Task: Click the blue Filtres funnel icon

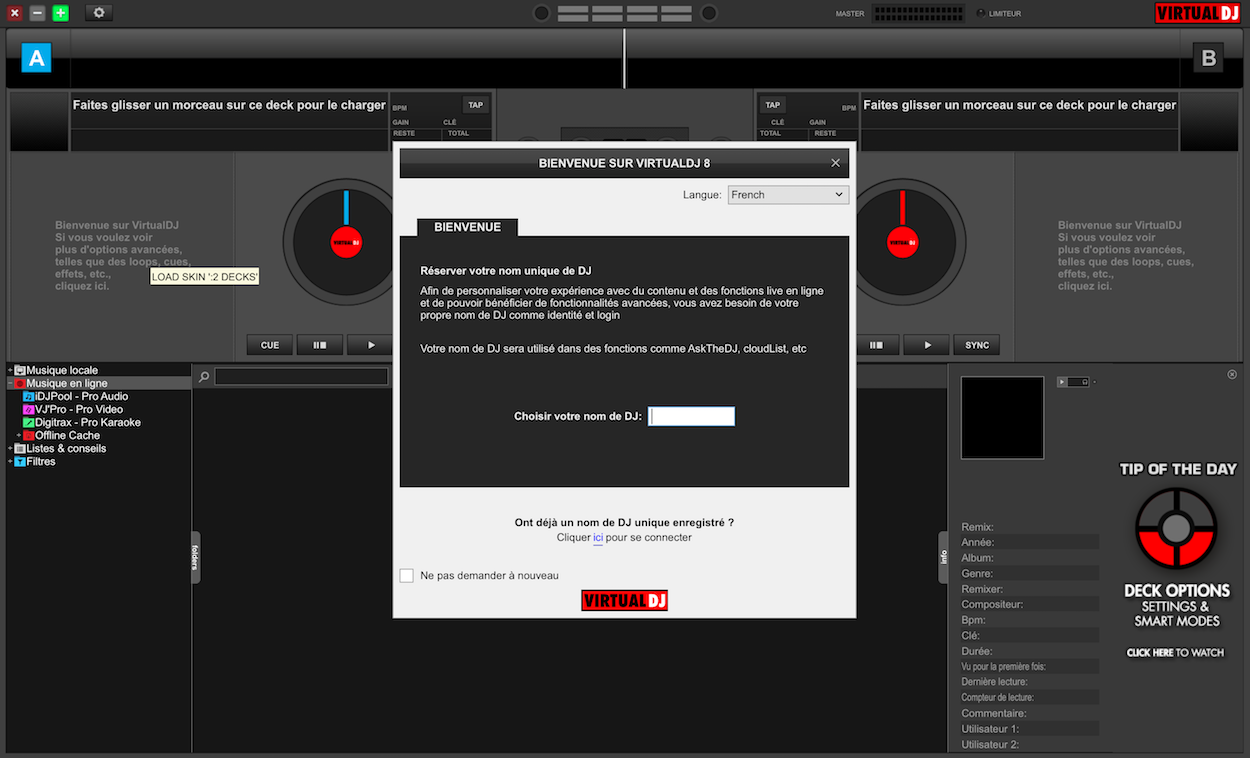Action: (x=20, y=461)
